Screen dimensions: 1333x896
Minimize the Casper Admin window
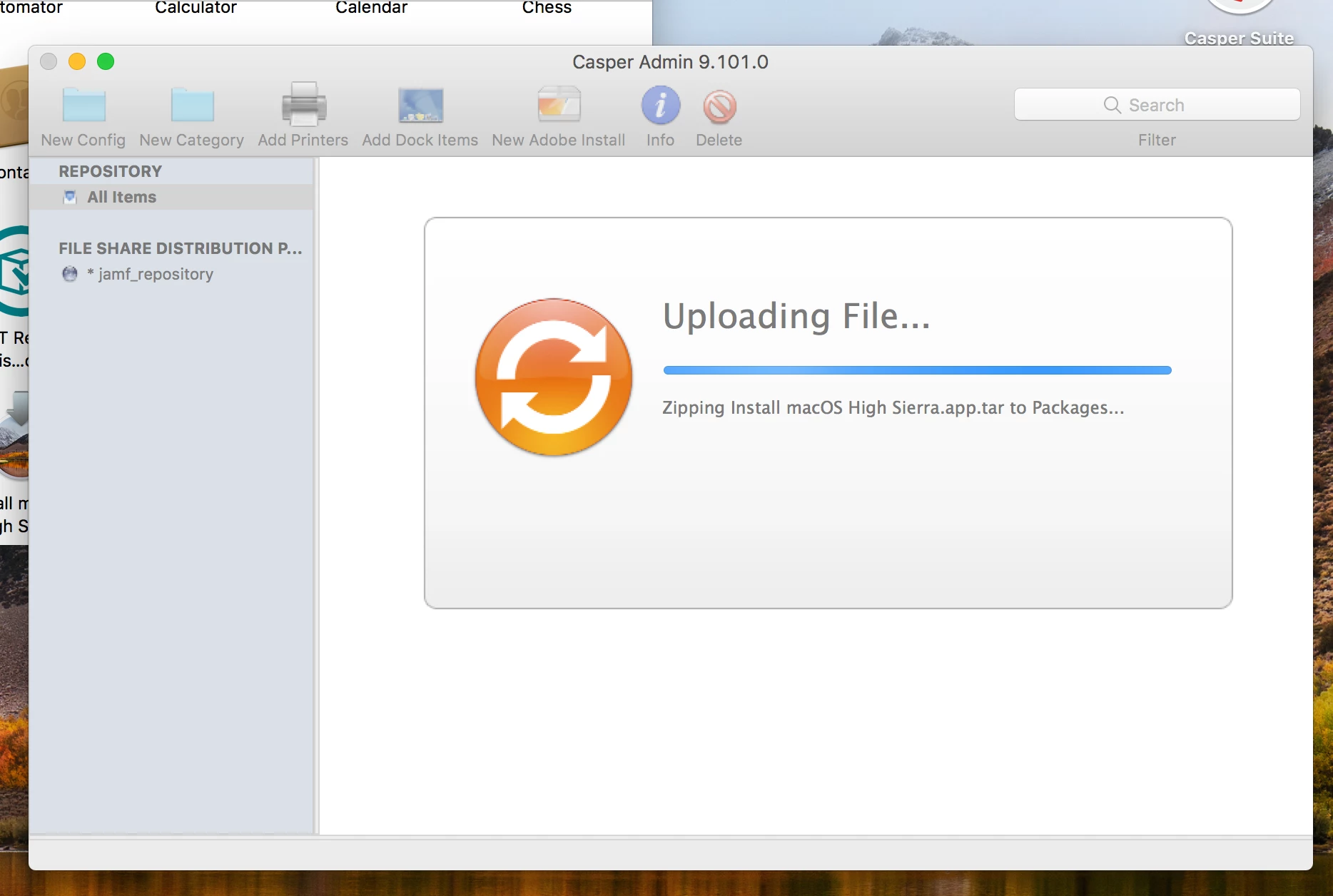tap(77, 61)
